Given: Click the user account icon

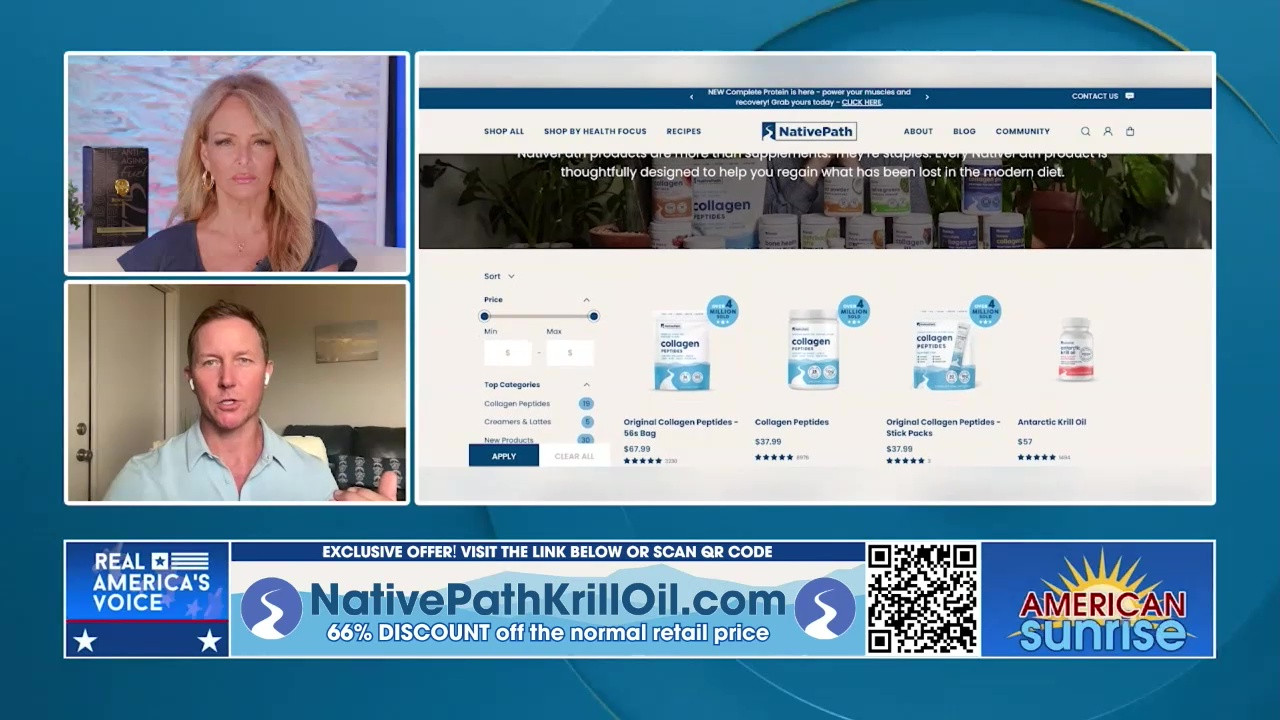Looking at the screenshot, I should 1108,131.
